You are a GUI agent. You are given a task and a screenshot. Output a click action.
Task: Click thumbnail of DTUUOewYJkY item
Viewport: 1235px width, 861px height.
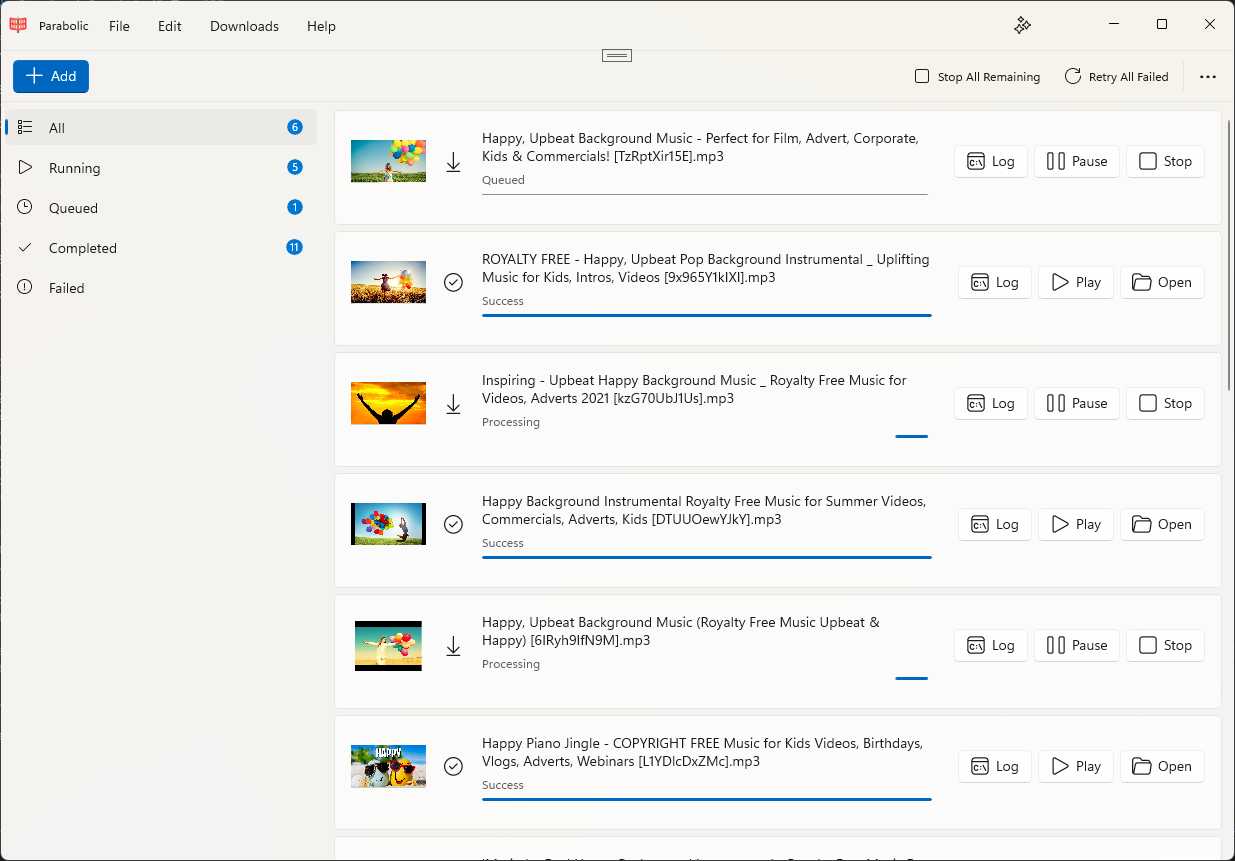pos(388,524)
